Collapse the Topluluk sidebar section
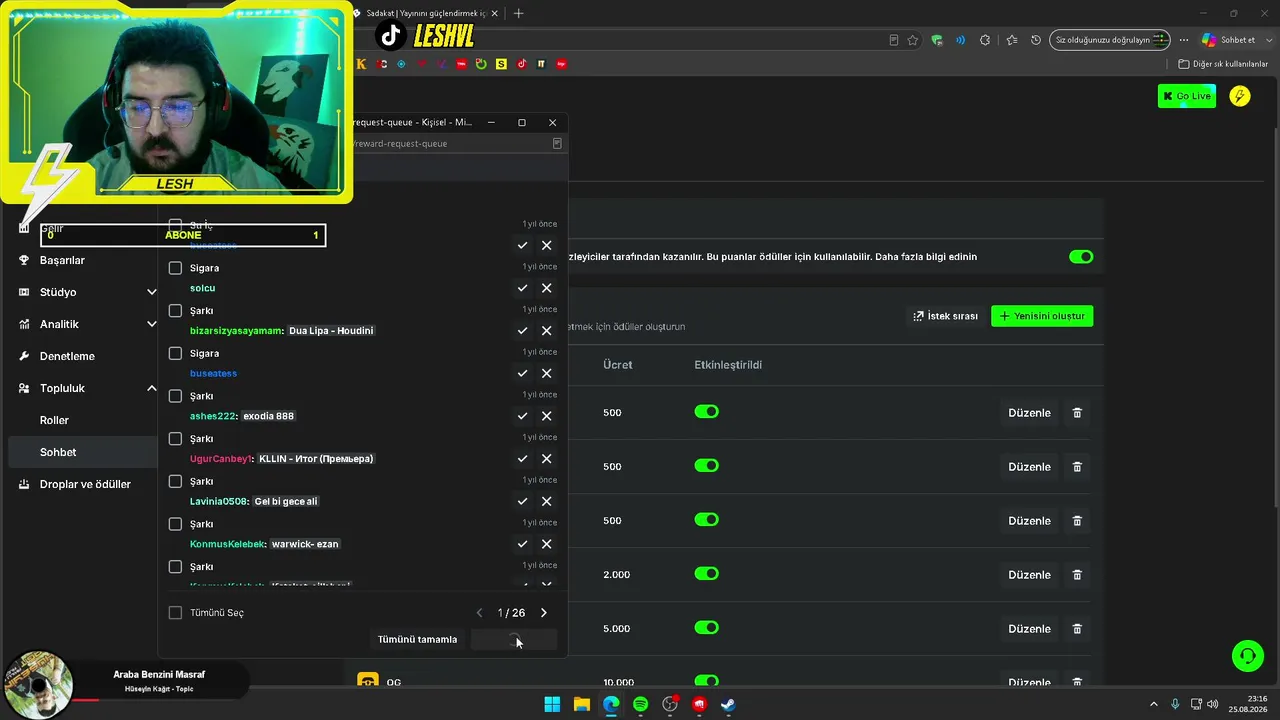The height and width of the screenshot is (720, 1280). tap(152, 388)
